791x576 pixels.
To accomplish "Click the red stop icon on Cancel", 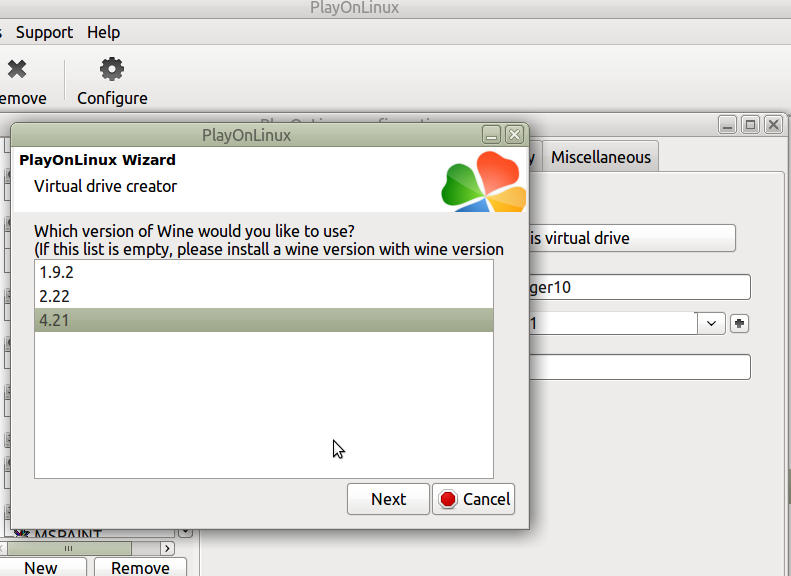I will coord(447,499).
